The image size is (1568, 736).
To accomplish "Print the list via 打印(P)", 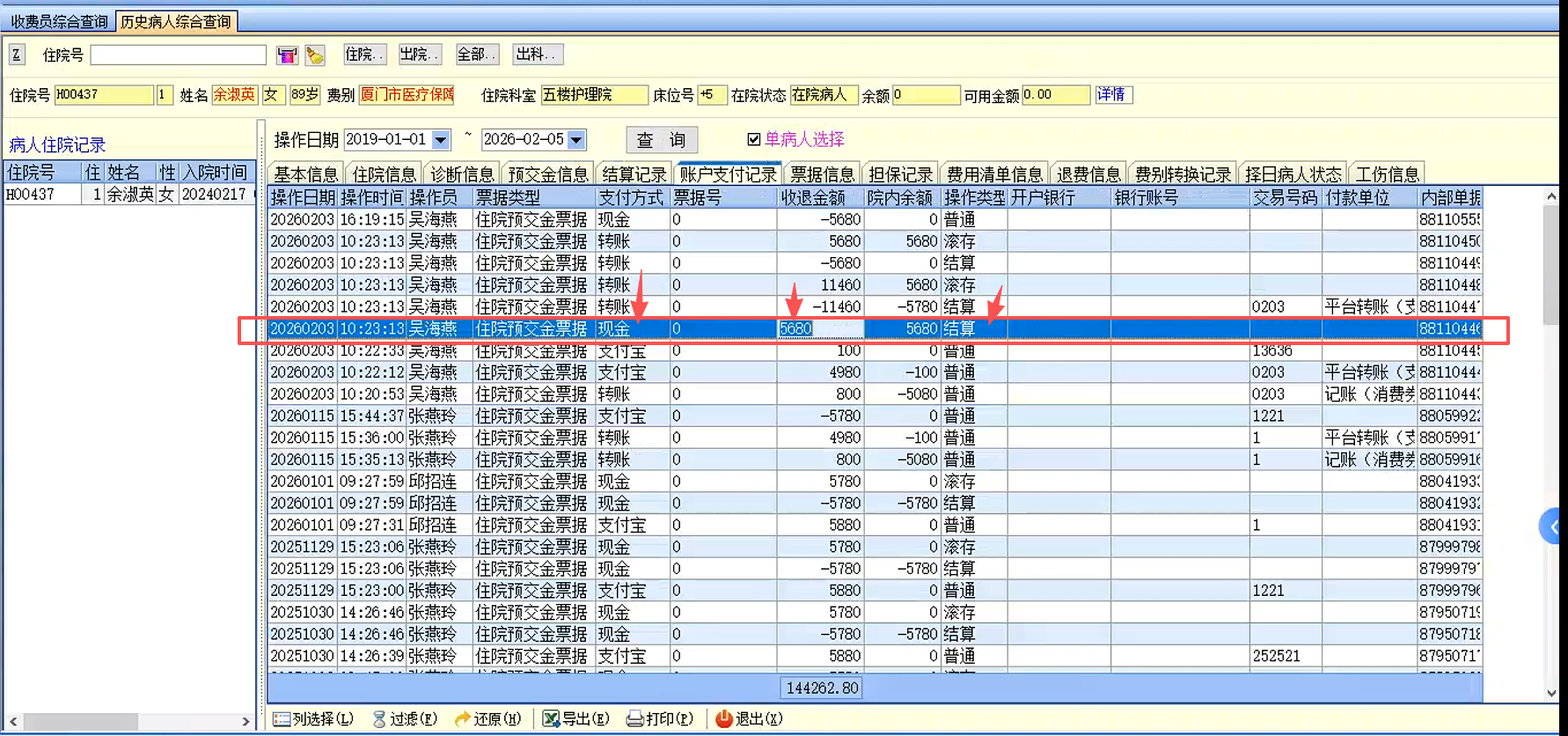I will pos(660,719).
